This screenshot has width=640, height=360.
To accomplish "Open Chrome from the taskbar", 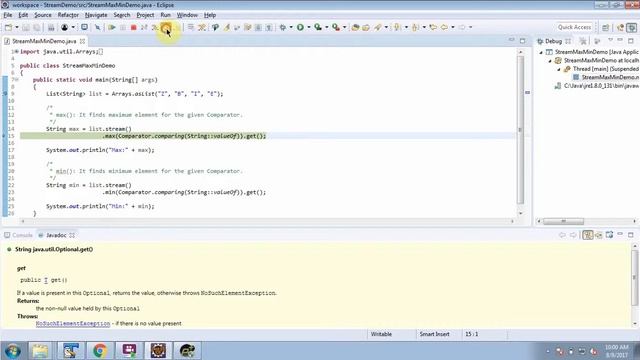I will 100,351.
